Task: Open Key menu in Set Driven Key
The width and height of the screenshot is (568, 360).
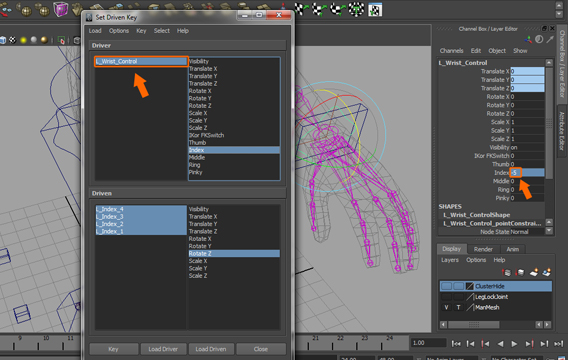Action: (x=141, y=31)
